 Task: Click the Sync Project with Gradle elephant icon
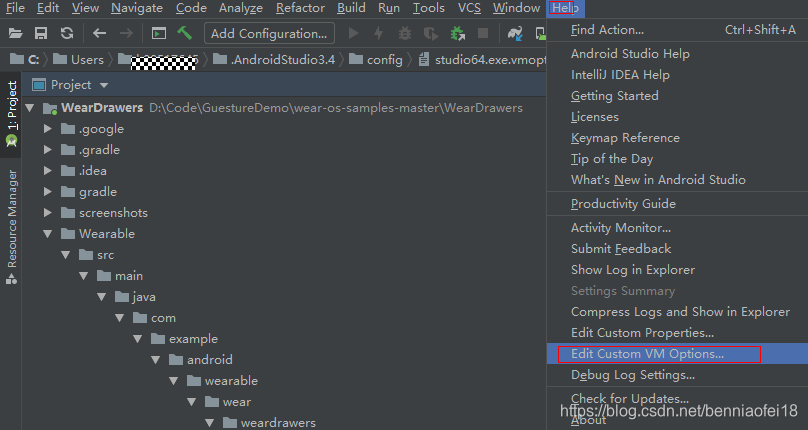[x=515, y=34]
